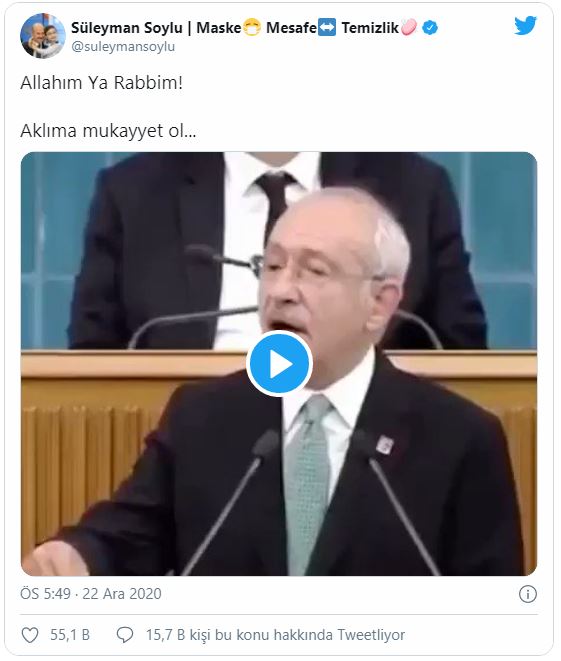
Task: Click the left-right arrow emoji after Mesafe
Action: coord(327,28)
